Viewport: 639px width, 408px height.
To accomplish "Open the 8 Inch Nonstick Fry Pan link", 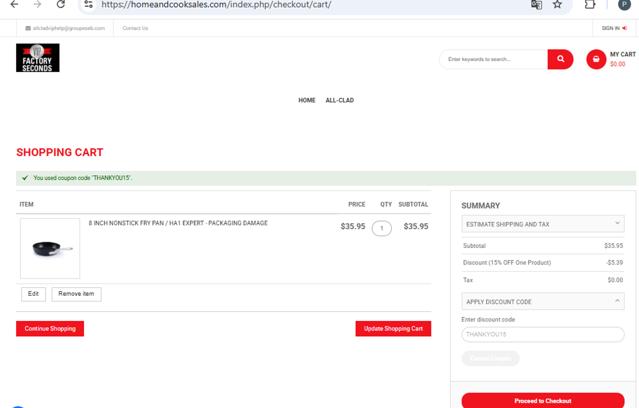I will pos(178,223).
